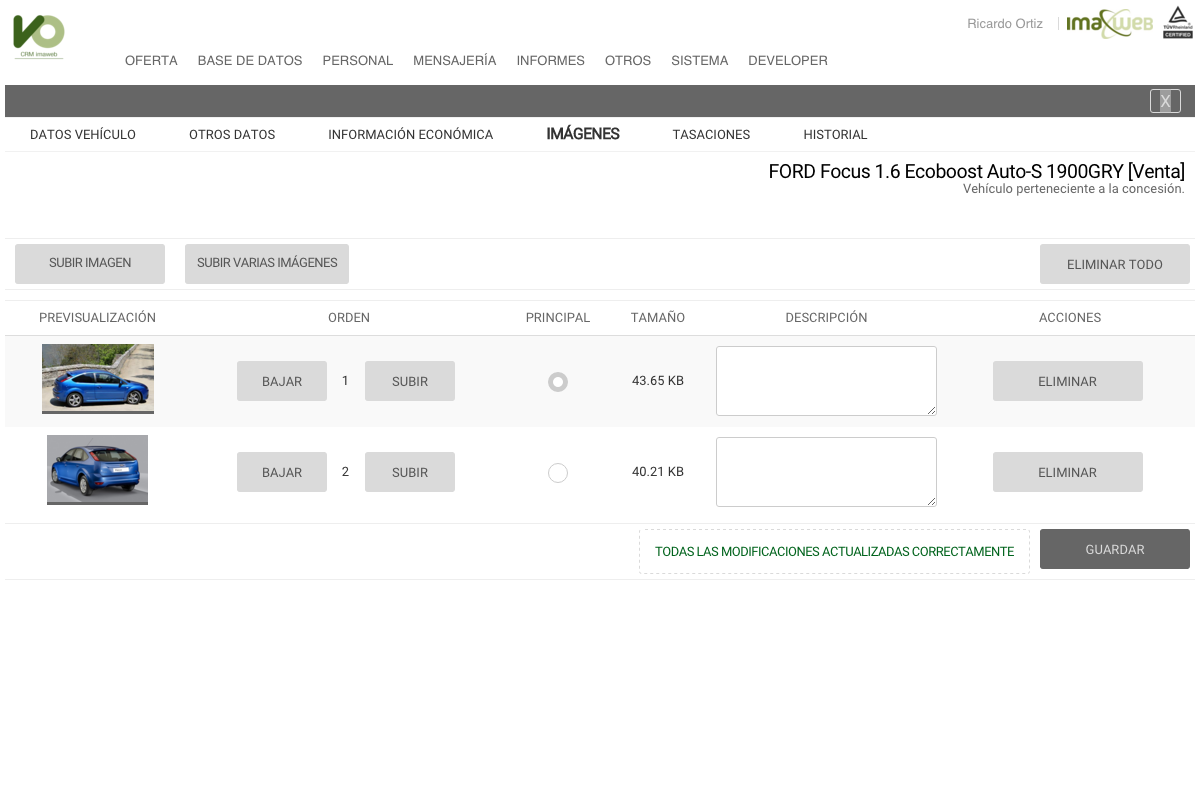Click the SUBIR IMAGEN button
Screen dimensions: 1200x786
[x=90, y=264]
